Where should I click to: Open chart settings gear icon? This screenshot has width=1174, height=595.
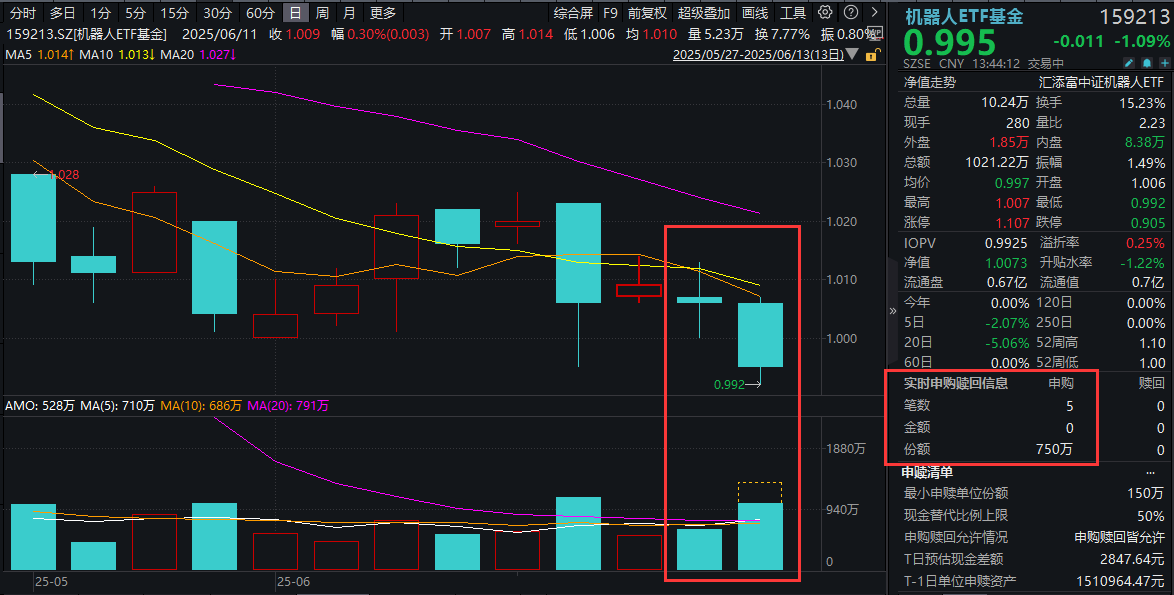coord(824,13)
